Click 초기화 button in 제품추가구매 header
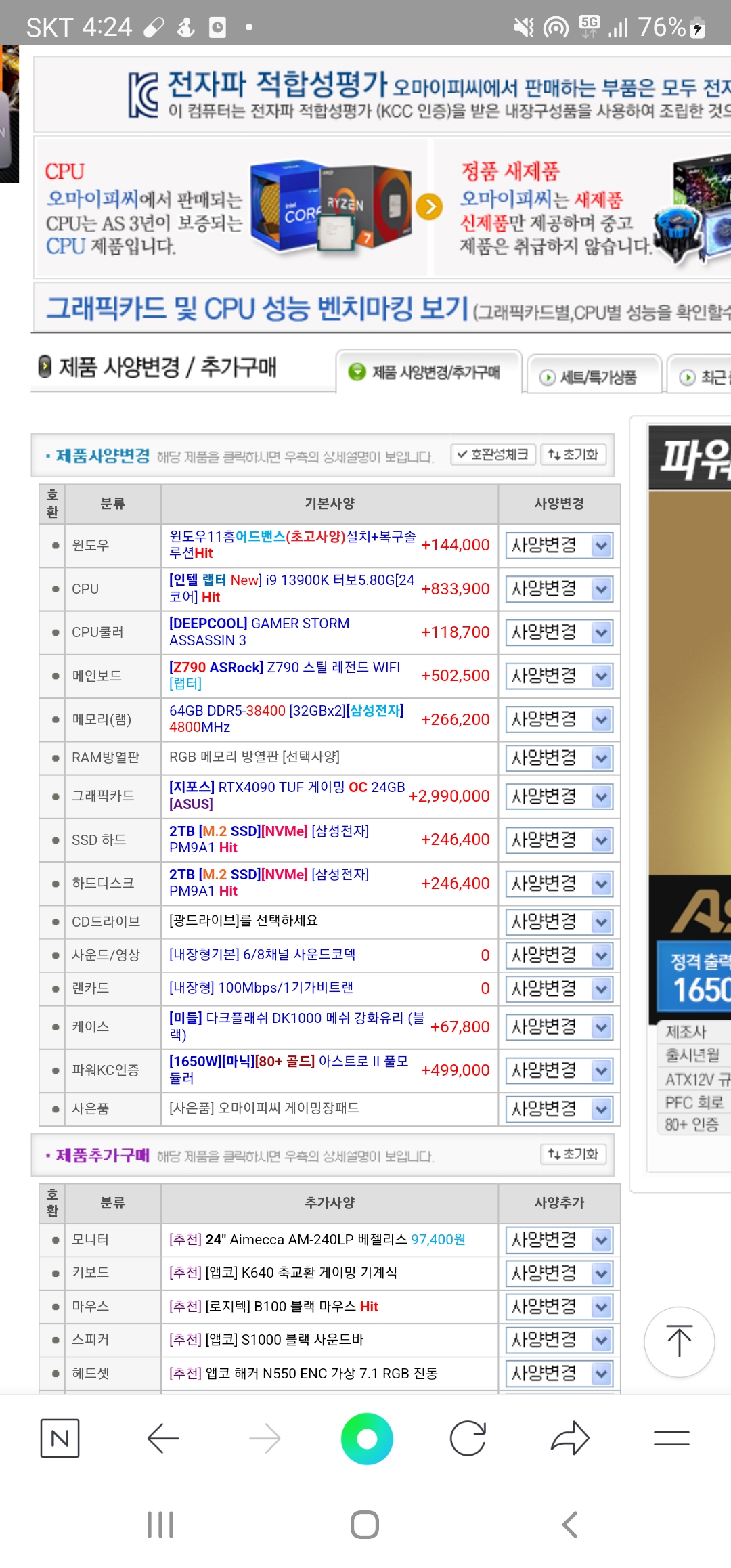 [573, 1154]
